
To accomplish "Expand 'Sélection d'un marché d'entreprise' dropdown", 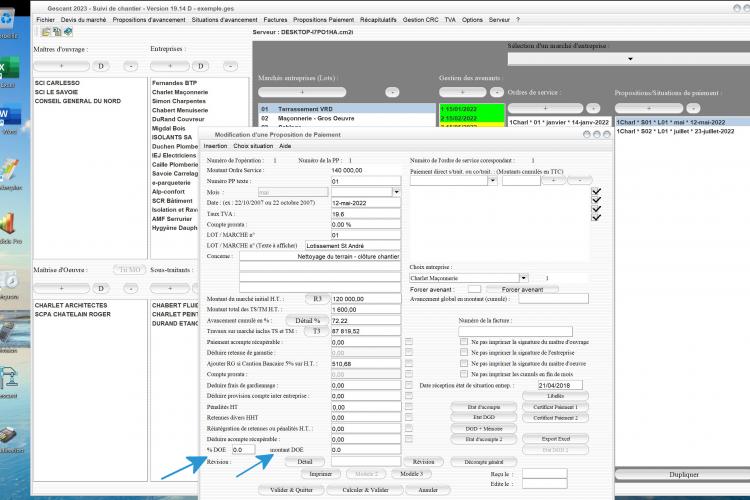I will pos(630,59).
